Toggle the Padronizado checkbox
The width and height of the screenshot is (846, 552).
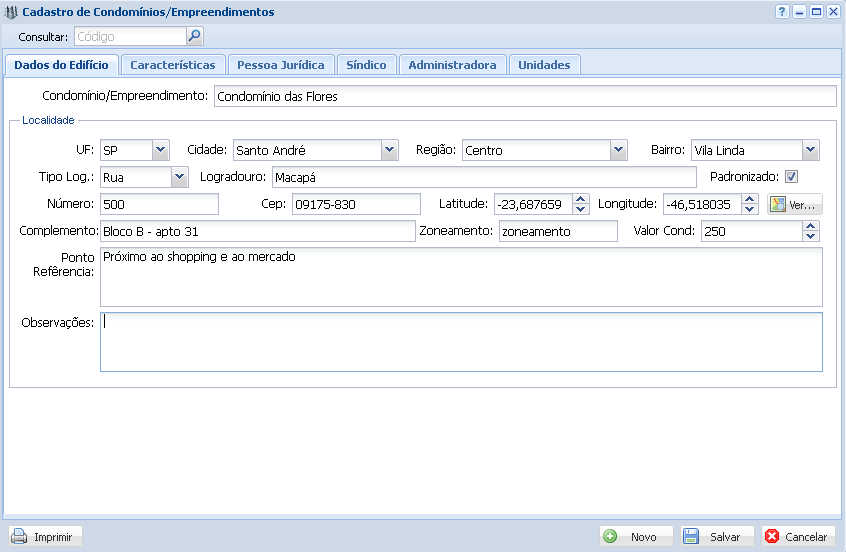click(x=791, y=177)
